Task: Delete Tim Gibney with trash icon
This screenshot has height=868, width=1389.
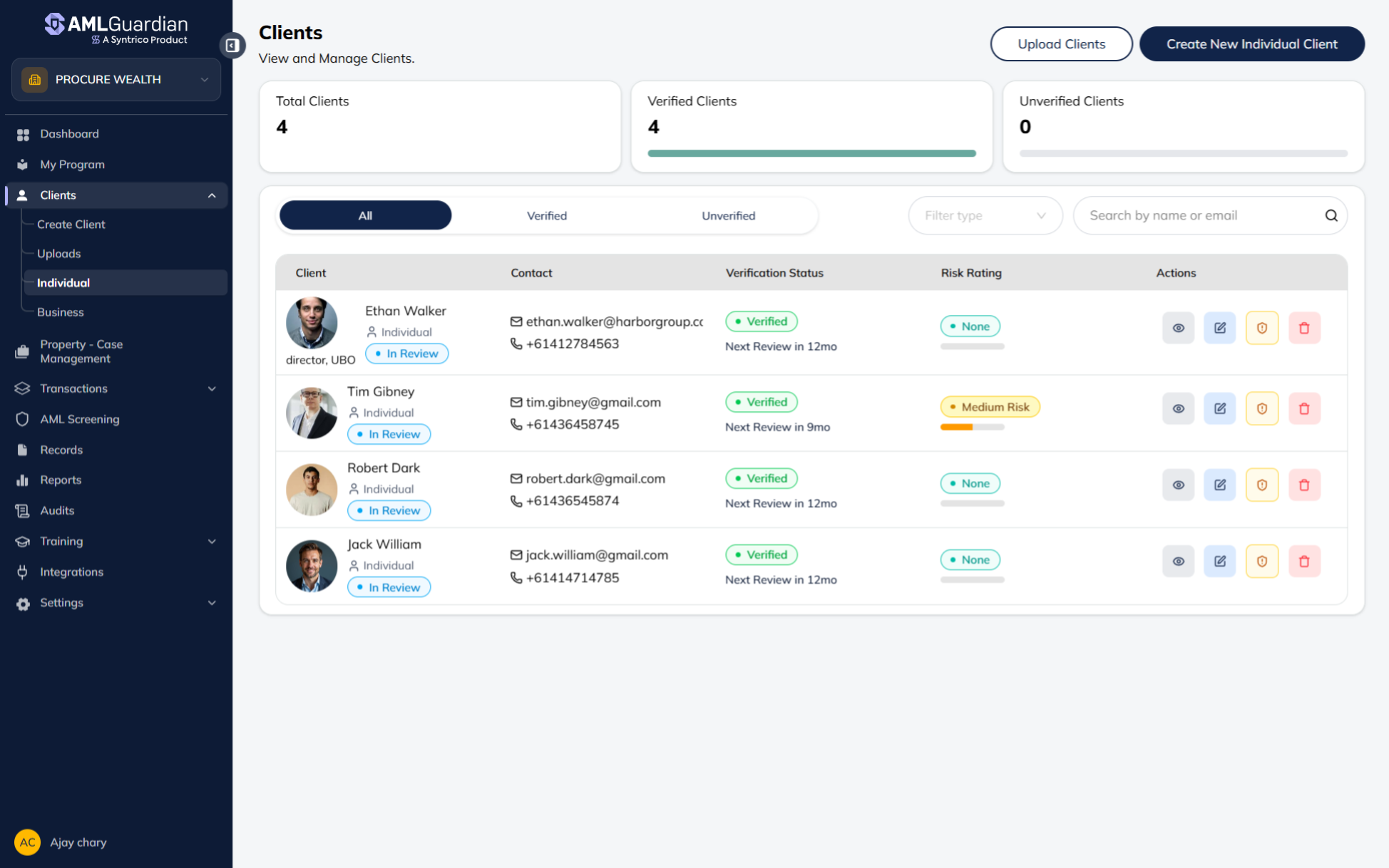Action: pos(1304,408)
